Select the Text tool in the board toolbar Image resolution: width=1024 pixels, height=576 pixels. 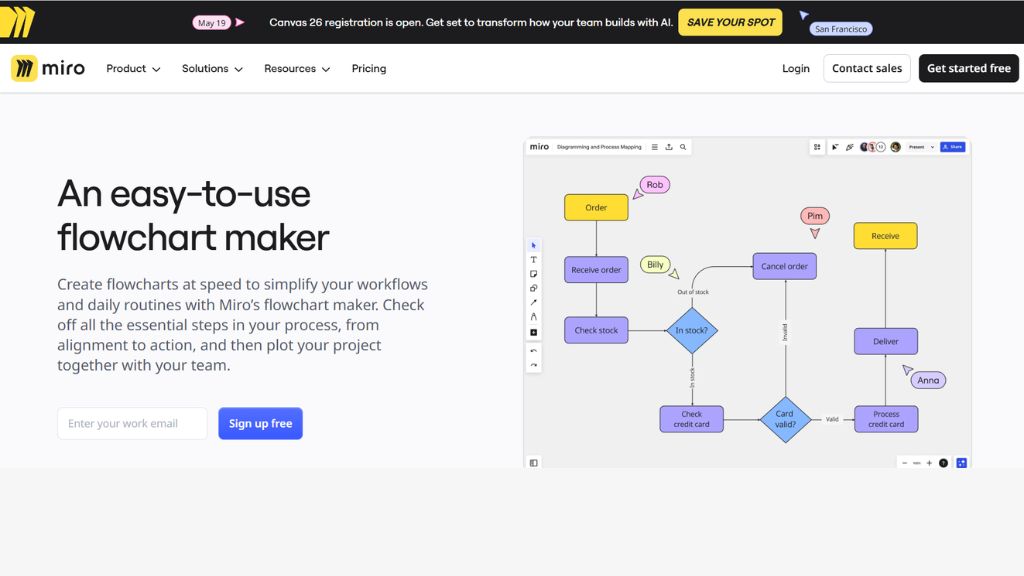534,260
